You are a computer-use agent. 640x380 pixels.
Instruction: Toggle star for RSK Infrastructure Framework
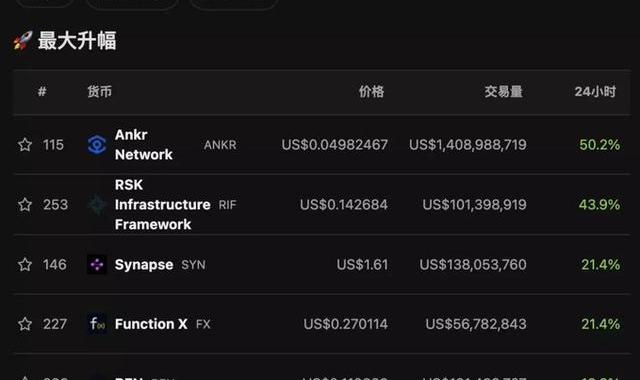coord(25,204)
